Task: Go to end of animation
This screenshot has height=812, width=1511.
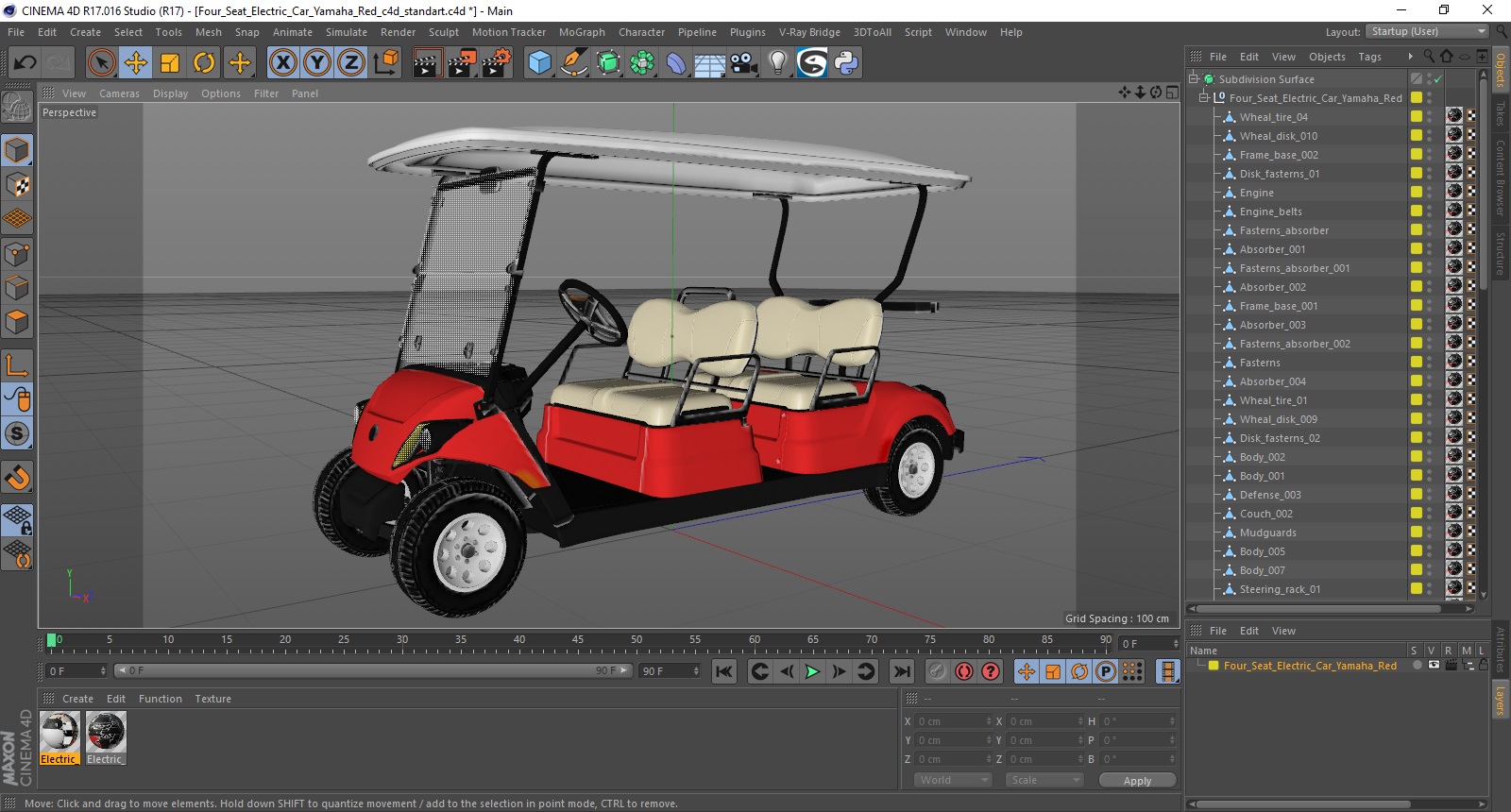Action: pos(902,671)
